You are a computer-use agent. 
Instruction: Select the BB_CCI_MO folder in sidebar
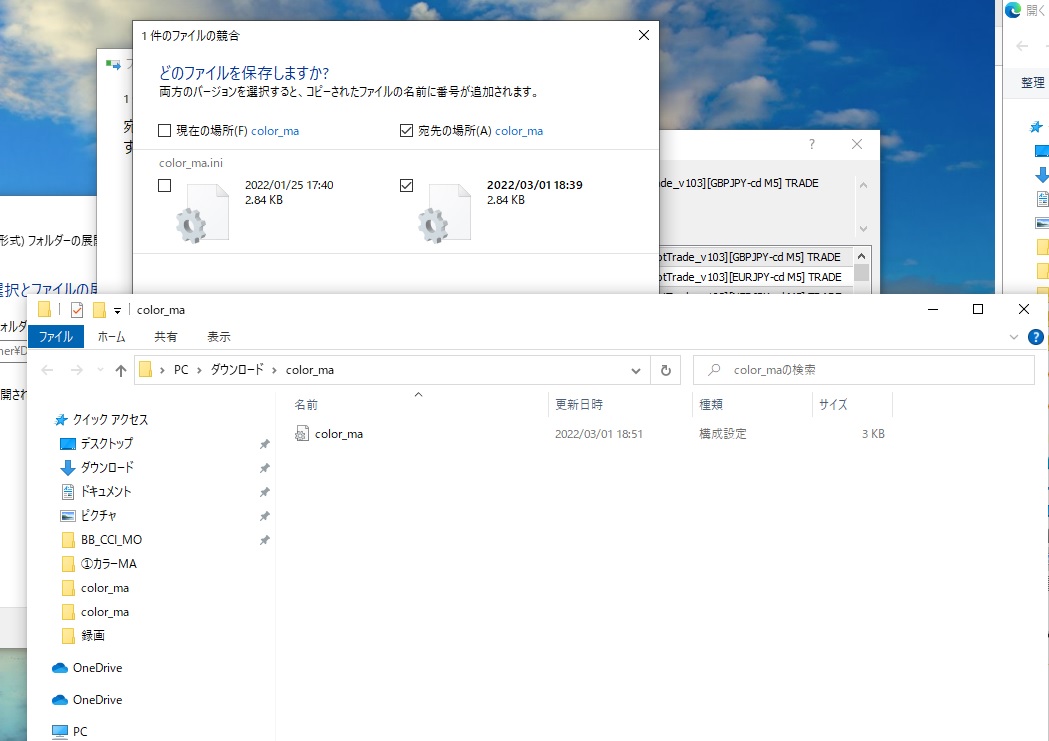pyautogui.click(x=111, y=540)
